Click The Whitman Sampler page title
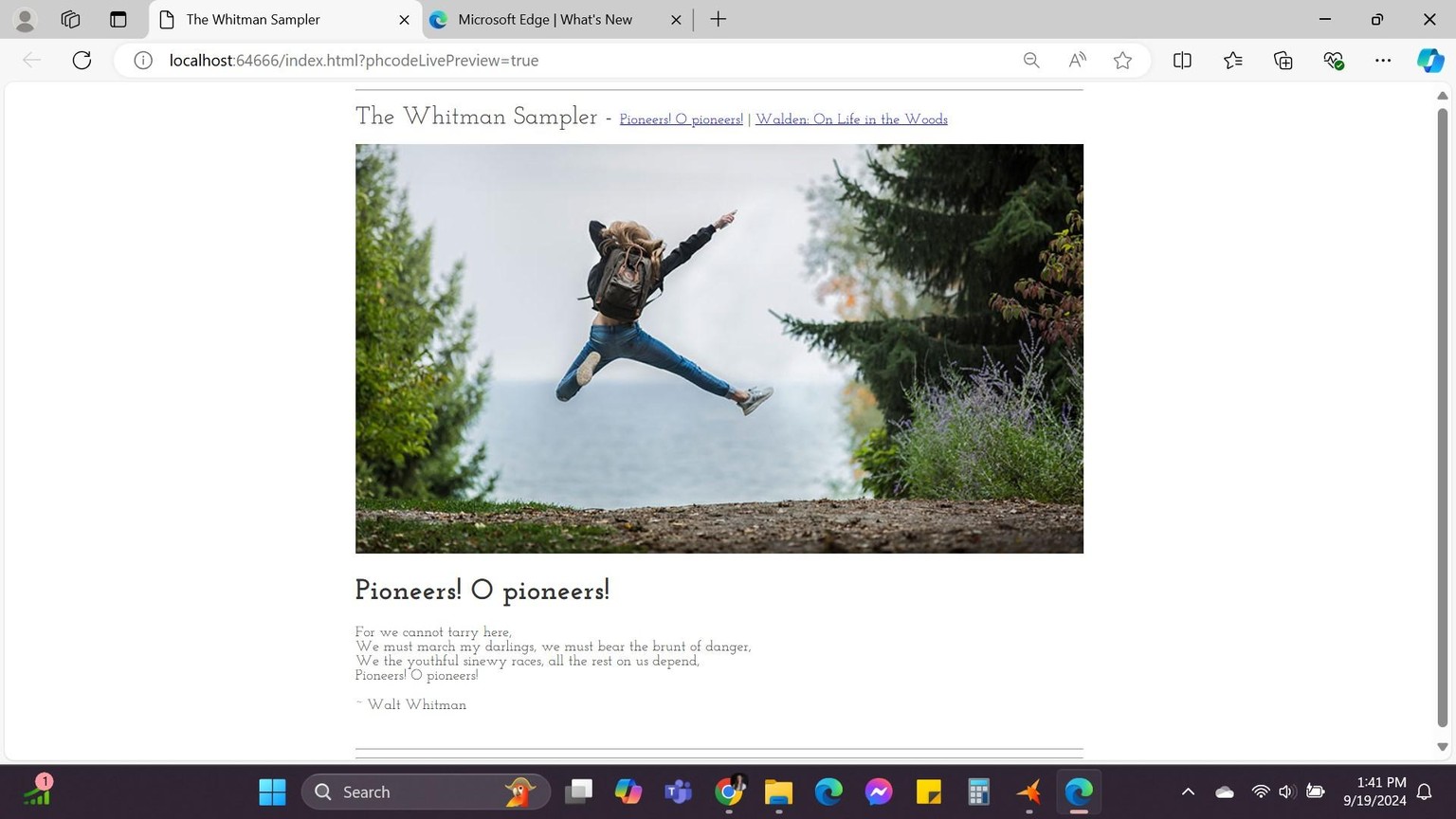1456x819 pixels. [477, 117]
